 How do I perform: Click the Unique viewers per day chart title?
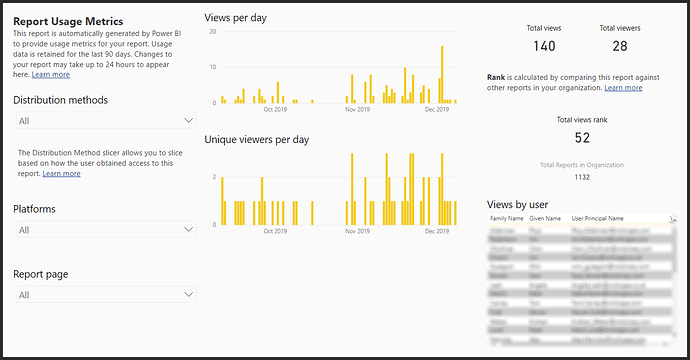(x=257, y=140)
